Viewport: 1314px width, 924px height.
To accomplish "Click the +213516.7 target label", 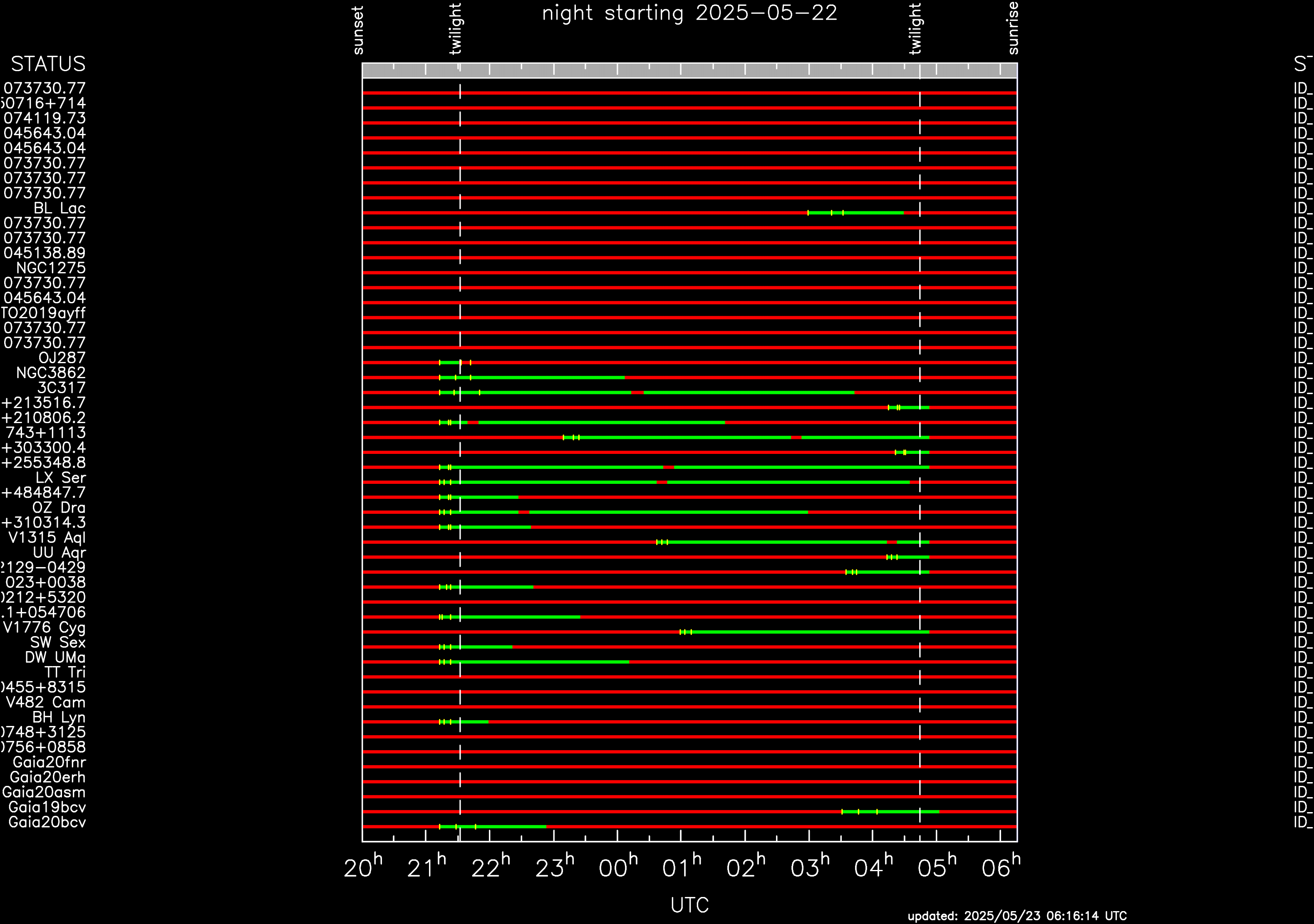I will click(x=44, y=403).
